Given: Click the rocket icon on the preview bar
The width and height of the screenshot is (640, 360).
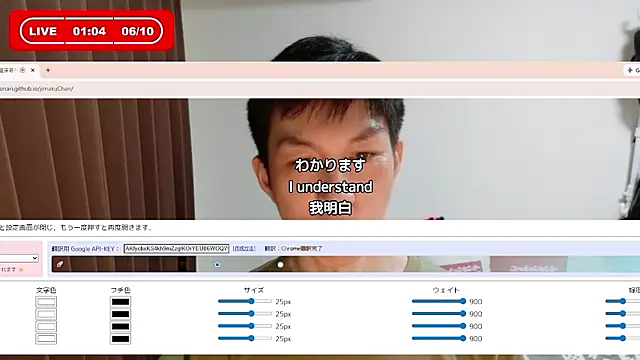Looking at the screenshot, I should click(60, 264).
